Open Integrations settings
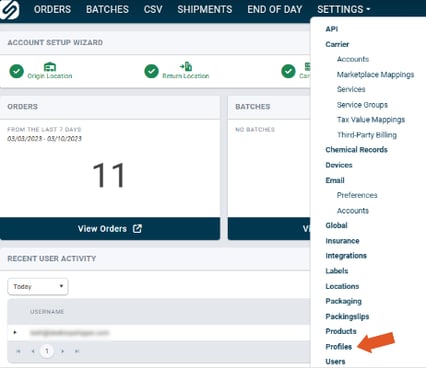The width and height of the screenshot is (426, 368). [x=346, y=256]
